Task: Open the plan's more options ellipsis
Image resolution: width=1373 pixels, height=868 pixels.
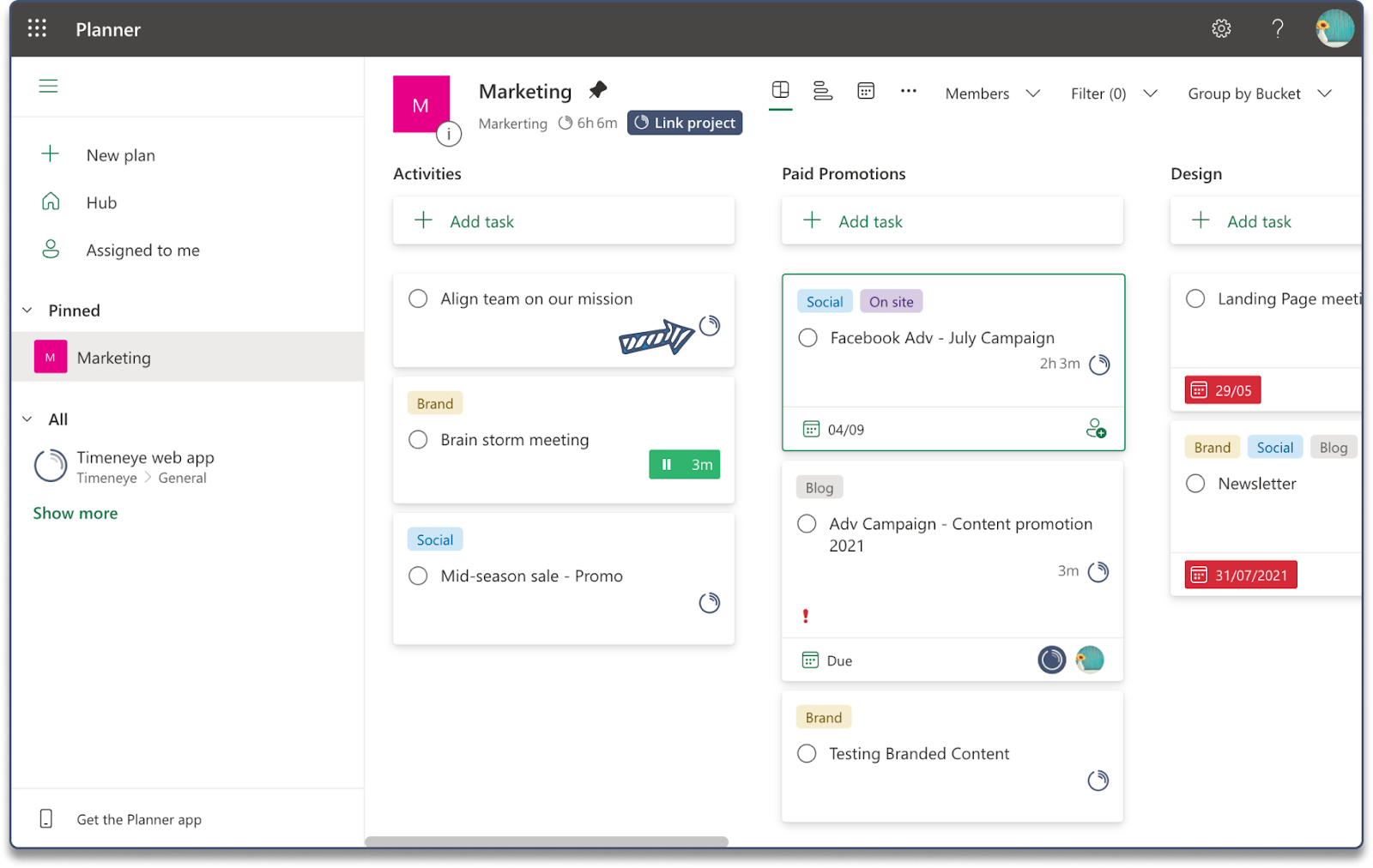Action: tap(909, 90)
